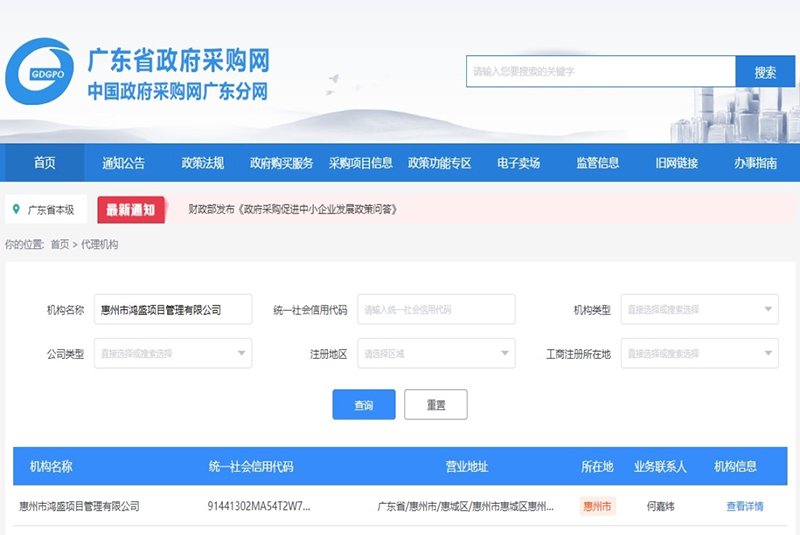Image resolution: width=800 pixels, height=535 pixels.
Task: Open the 首页 navigation tab
Action: click(44, 163)
